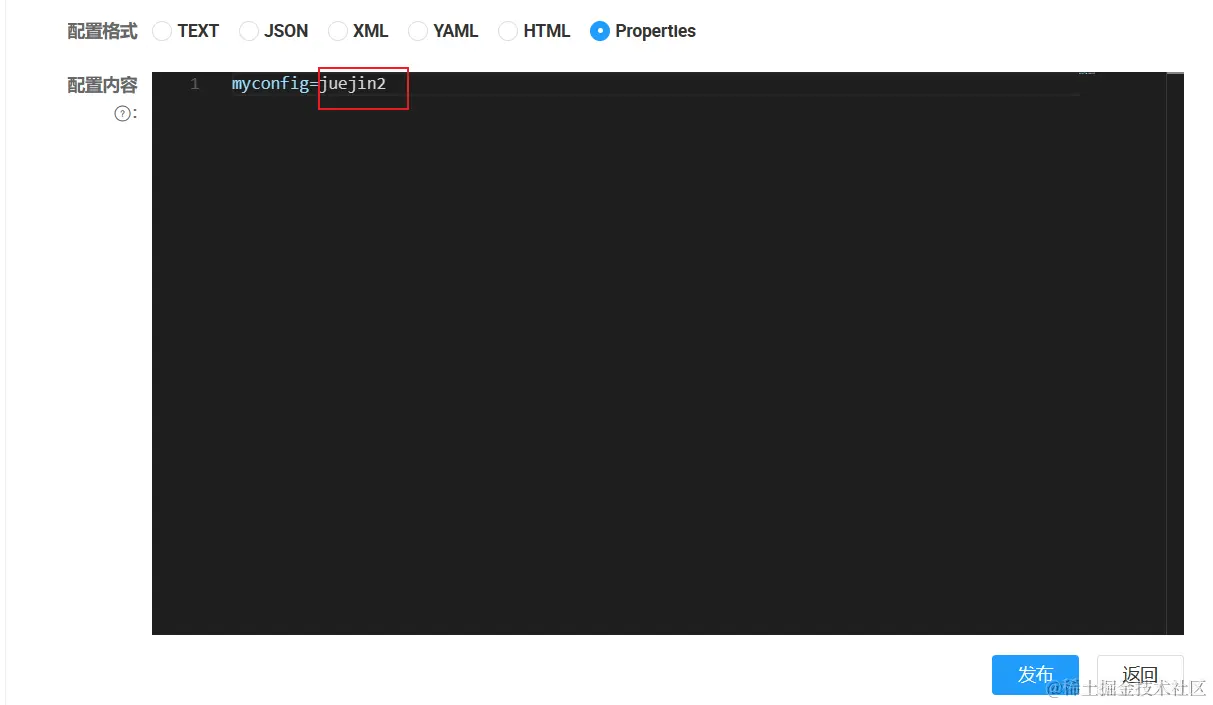This screenshot has width=1213, height=705.
Task: Go back using the 返回 button
Action: click(1140, 675)
